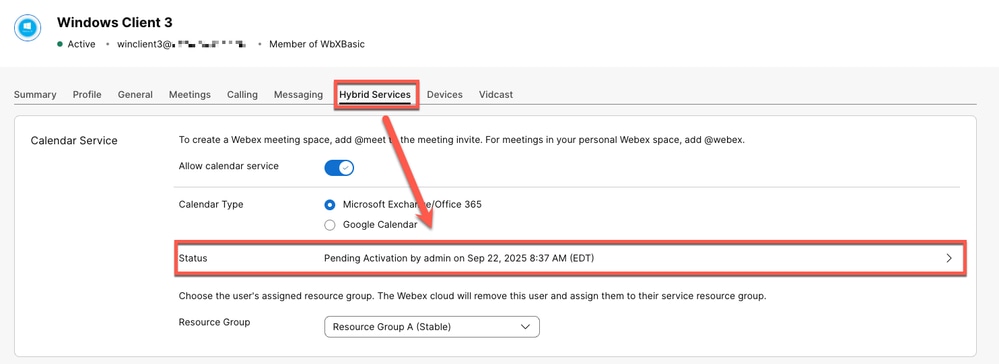Open the Resource Group dropdown
The image size is (999, 364).
pos(432,327)
